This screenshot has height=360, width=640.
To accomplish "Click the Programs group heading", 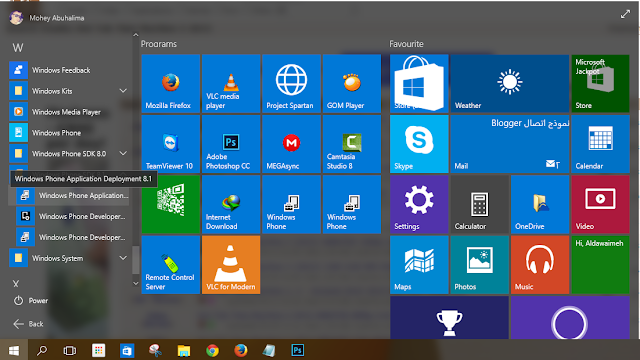I will 159,44.
